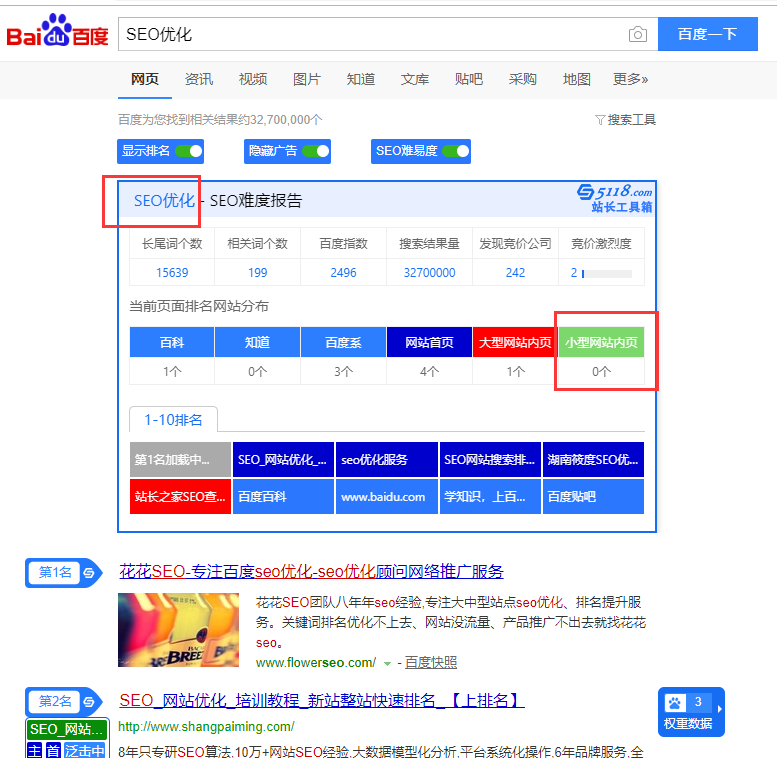Click green SEO_网站... tag under 第2名

click(x=67, y=729)
